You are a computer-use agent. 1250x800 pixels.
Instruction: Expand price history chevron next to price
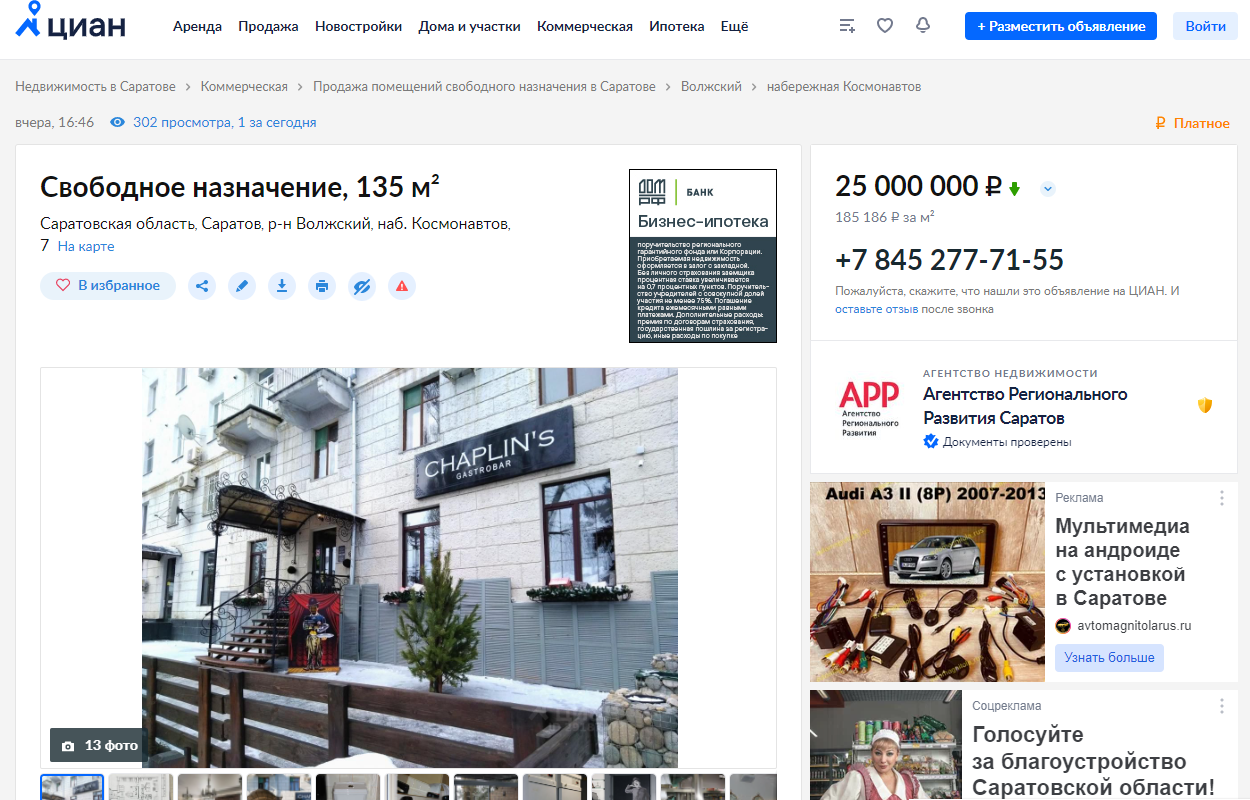point(1047,188)
